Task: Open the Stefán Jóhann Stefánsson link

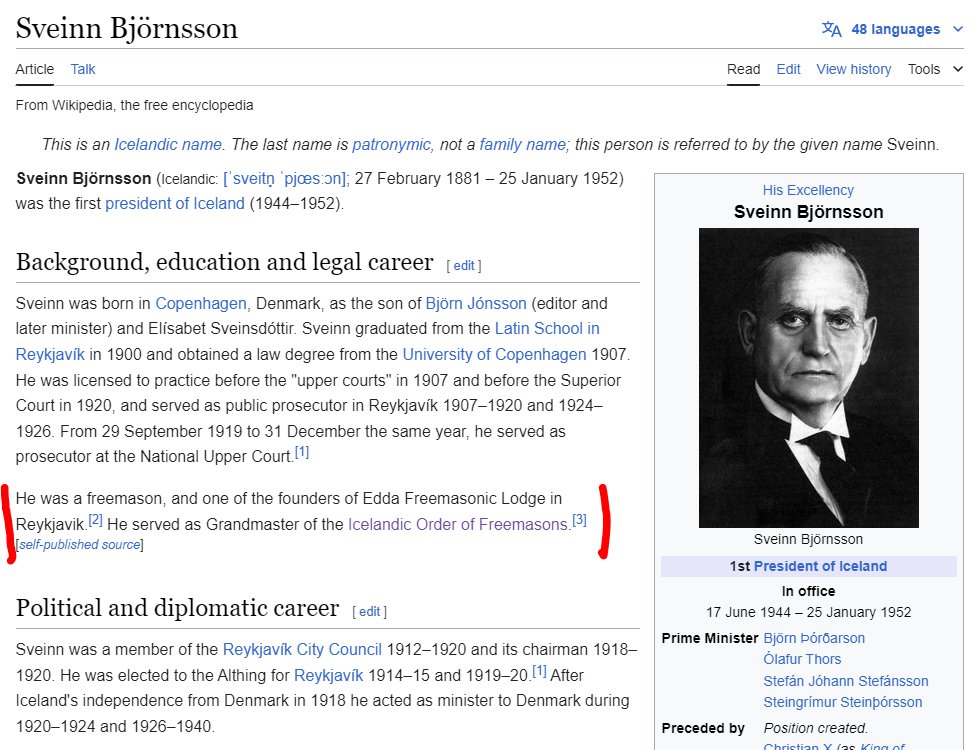Action: click(x=846, y=681)
